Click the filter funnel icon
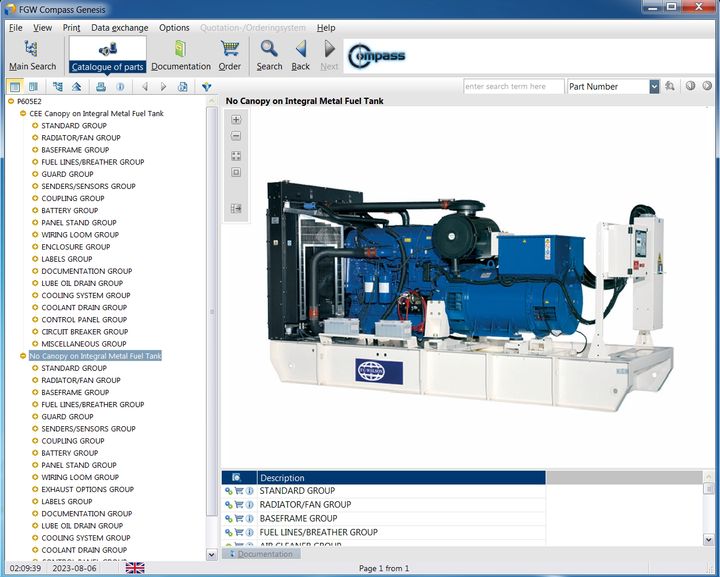This screenshot has width=720, height=577. tap(207, 86)
